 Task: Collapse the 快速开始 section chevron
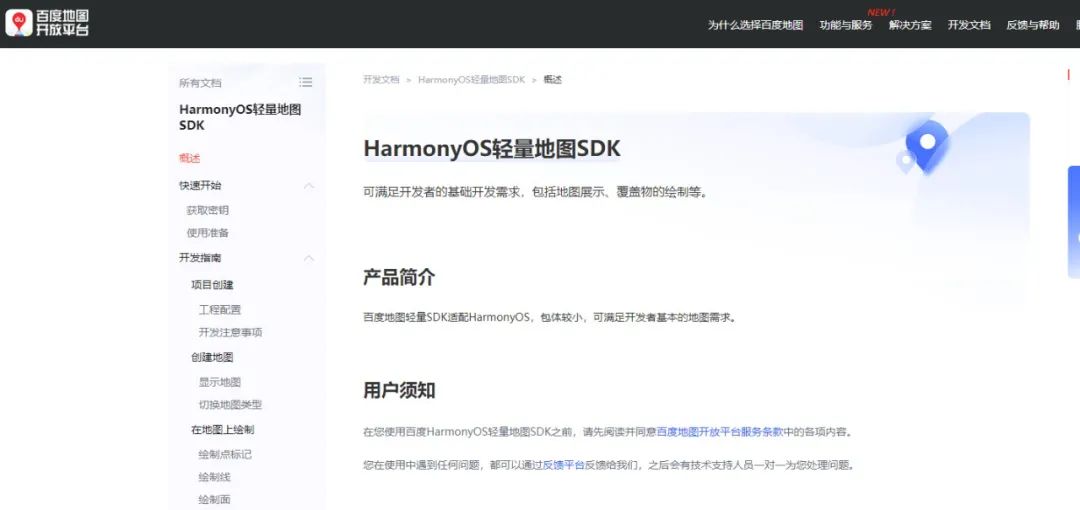pyautogui.click(x=309, y=185)
